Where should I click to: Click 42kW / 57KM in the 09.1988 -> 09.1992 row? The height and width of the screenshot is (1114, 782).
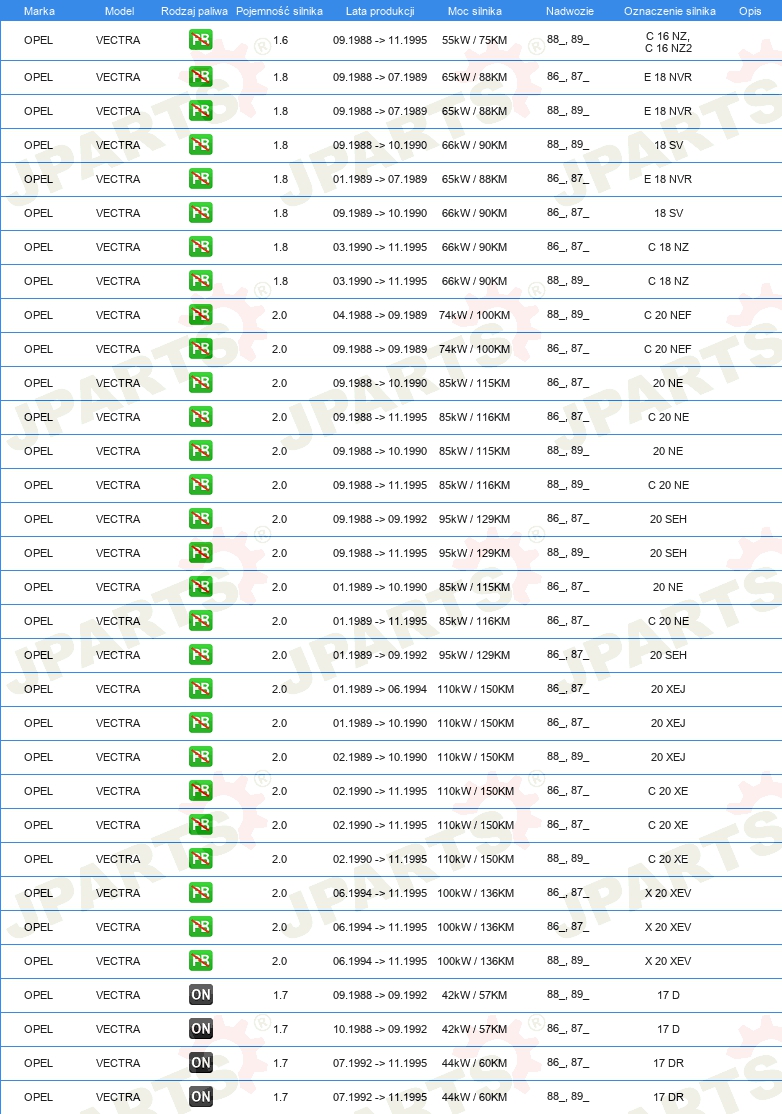pyautogui.click(x=474, y=995)
